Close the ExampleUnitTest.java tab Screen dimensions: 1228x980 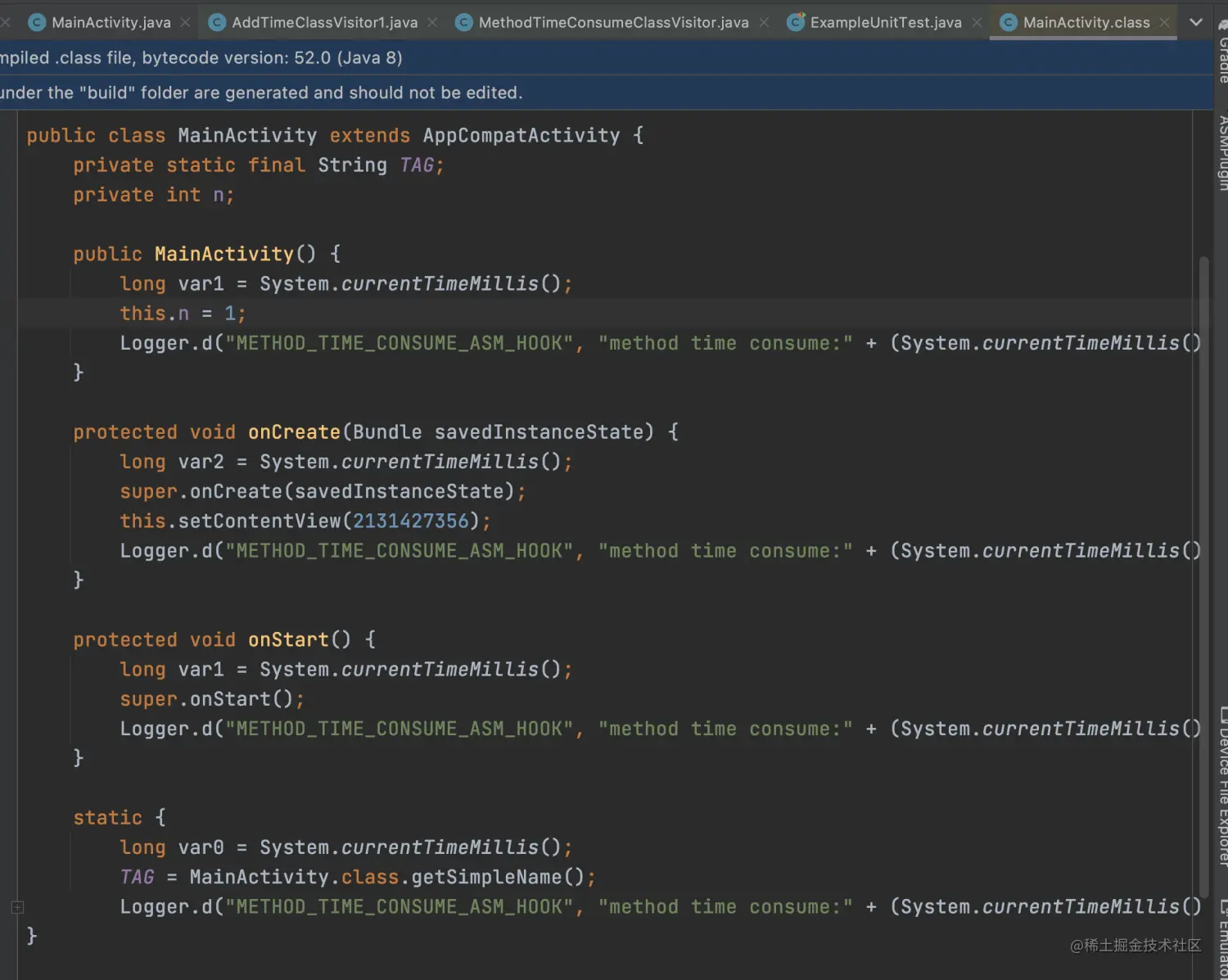coord(977,22)
